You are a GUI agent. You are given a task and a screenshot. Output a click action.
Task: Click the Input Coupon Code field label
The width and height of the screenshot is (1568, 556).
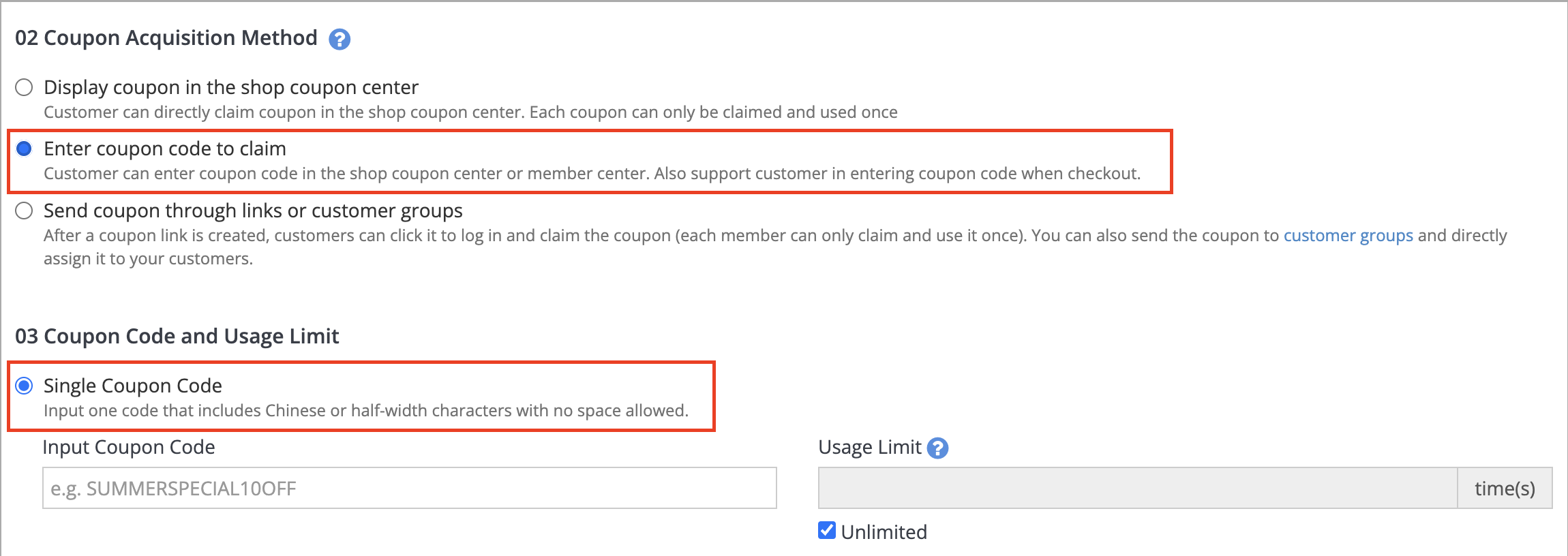(129, 447)
